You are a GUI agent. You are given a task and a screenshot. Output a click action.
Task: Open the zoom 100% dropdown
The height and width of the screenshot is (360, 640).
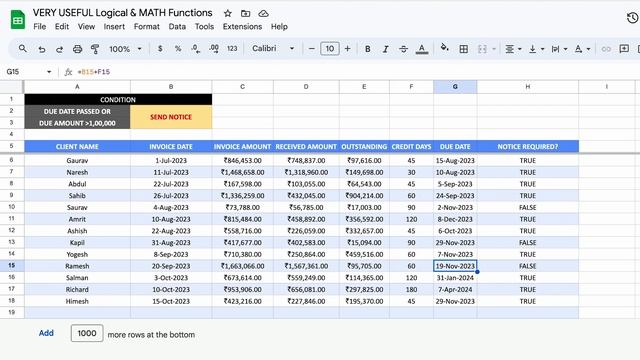pos(125,49)
